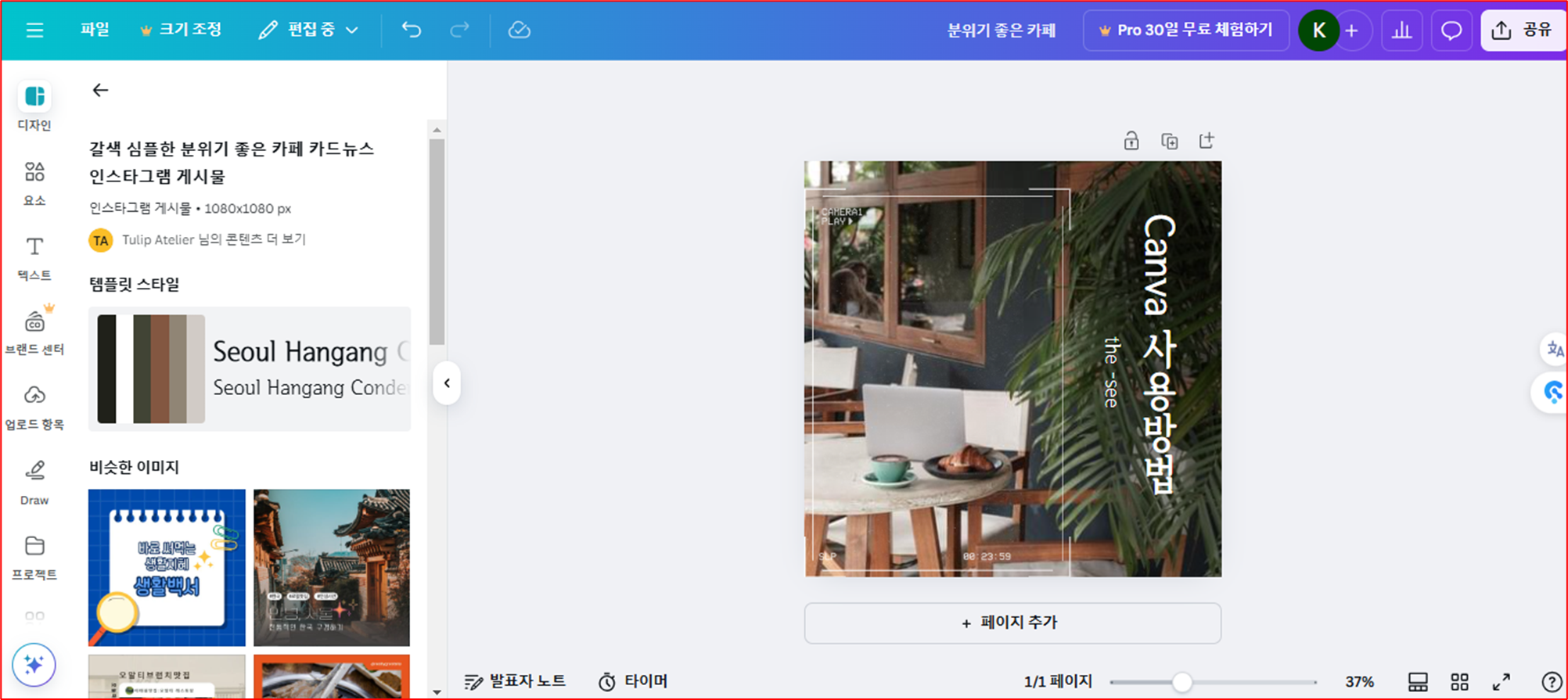Image resolution: width=1568 pixels, height=700 pixels.
Task: Redo the last undone action
Action: point(460,30)
